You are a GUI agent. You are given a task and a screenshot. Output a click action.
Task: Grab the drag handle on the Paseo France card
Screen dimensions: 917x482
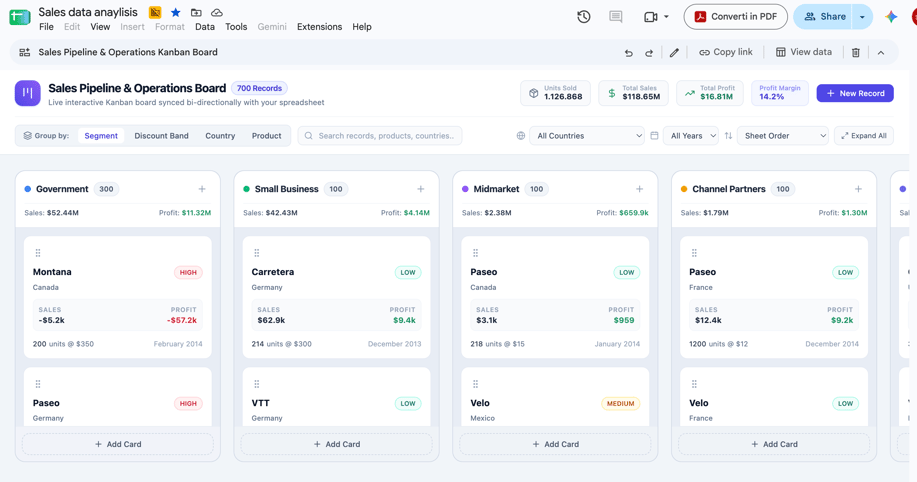[694, 253]
